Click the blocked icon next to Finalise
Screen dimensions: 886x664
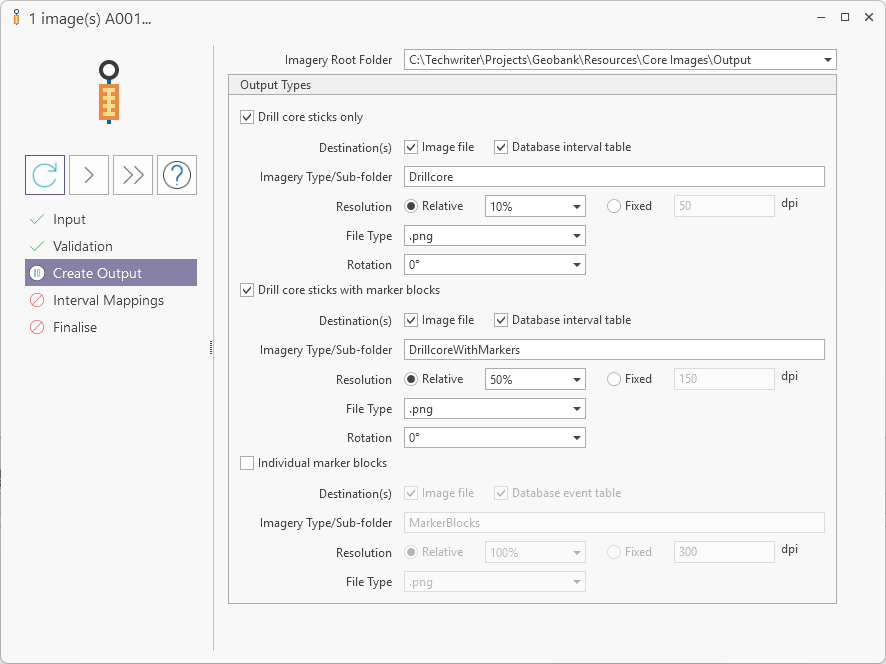coord(37,327)
